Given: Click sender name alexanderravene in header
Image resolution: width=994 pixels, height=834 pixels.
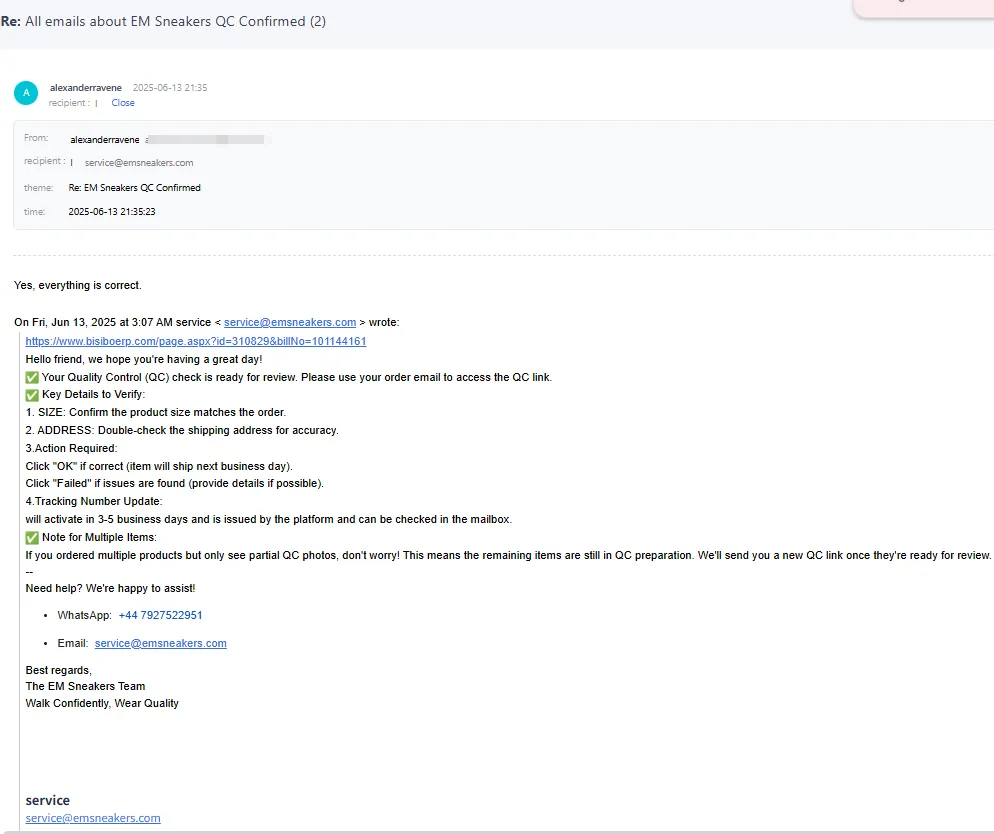Looking at the screenshot, I should point(86,87).
